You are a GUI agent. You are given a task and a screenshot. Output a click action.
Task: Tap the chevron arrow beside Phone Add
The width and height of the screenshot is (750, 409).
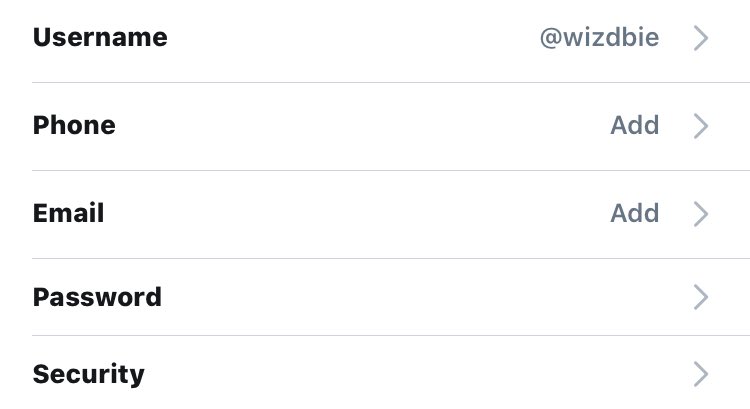coord(701,126)
